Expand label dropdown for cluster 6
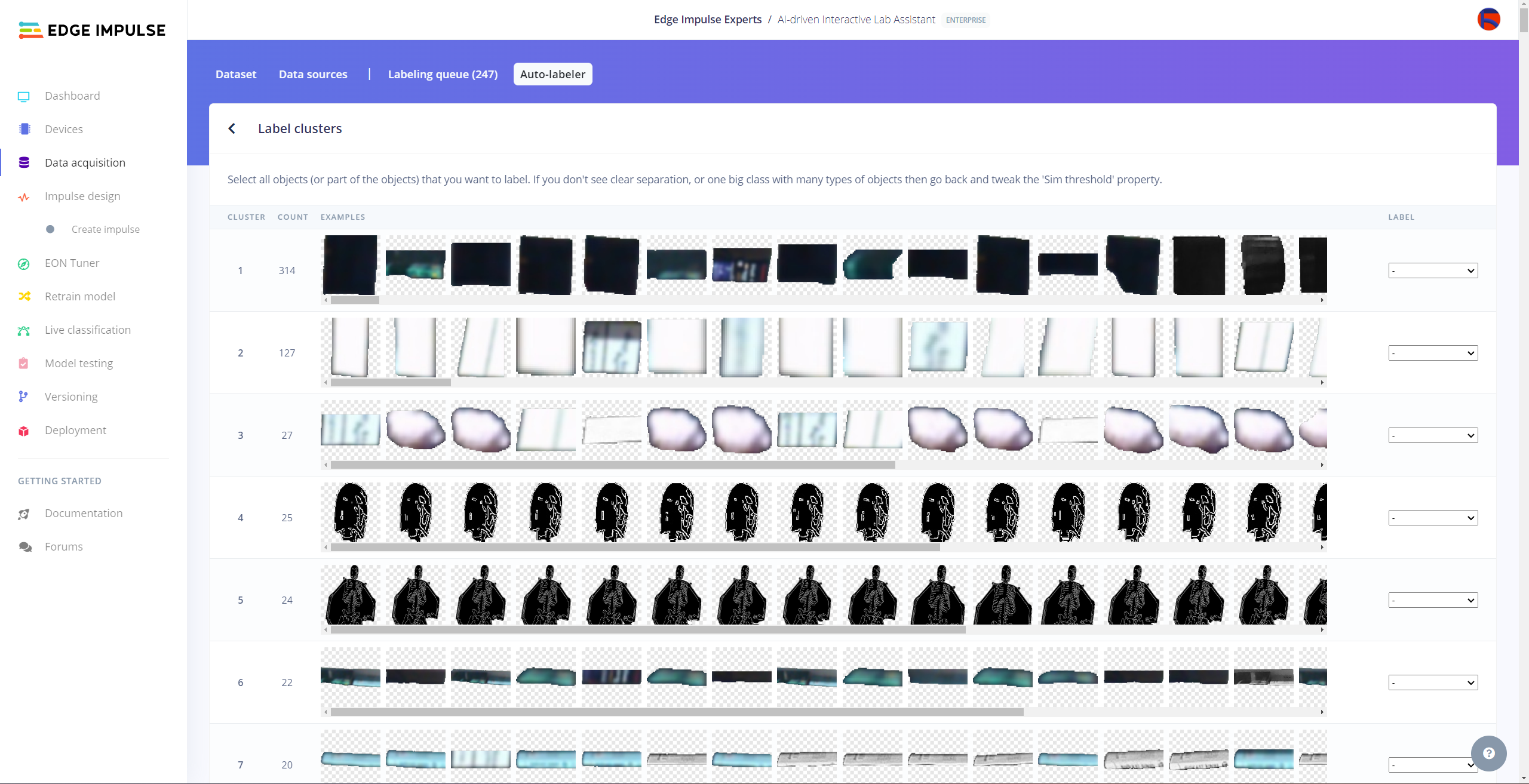Viewport: 1529px width, 784px height. click(1432, 683)
